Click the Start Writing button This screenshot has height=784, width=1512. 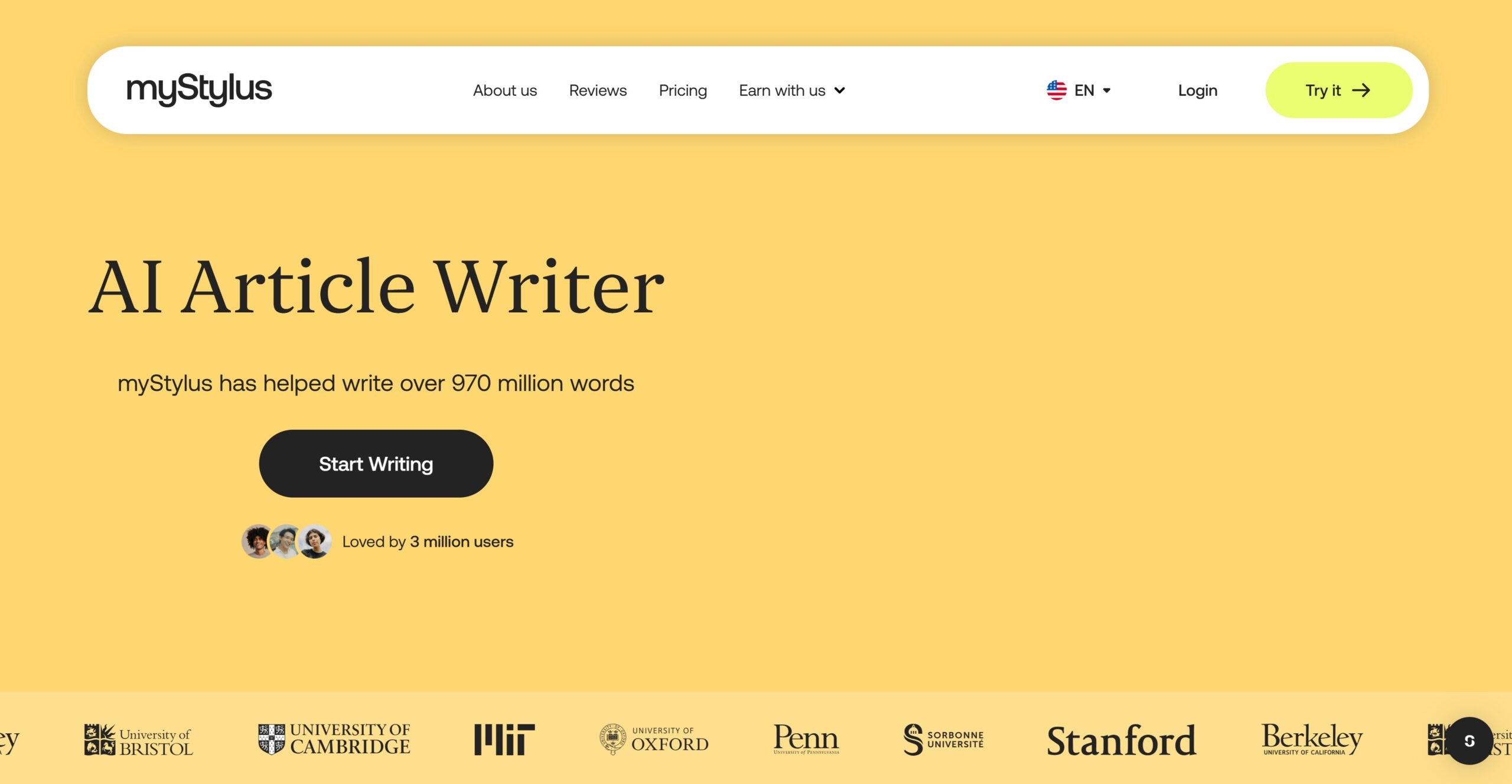tap(376, 463)
